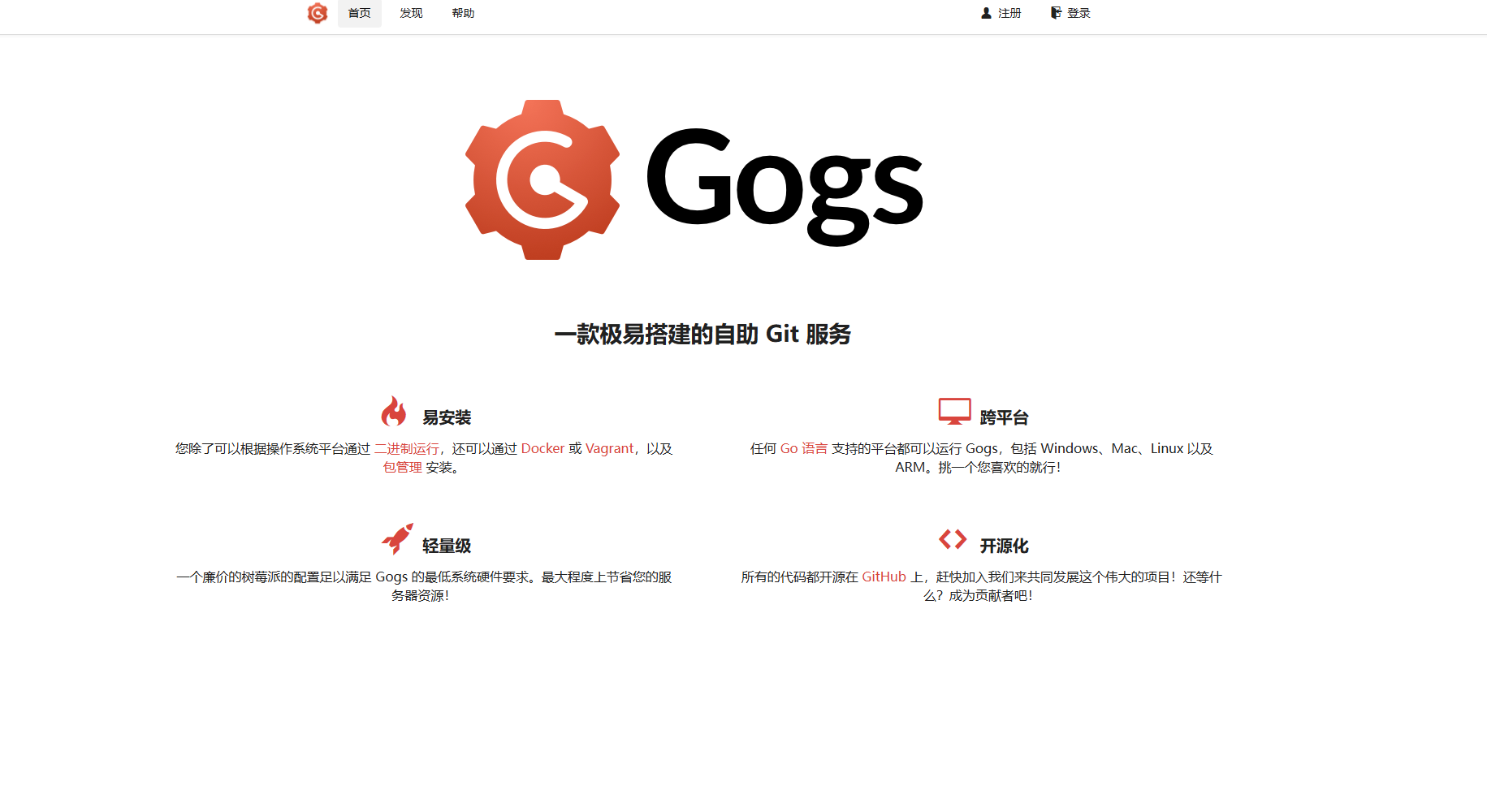Click the 一款极易搭建的自助 Git 服务 tagline

click(x=702, y=334)
